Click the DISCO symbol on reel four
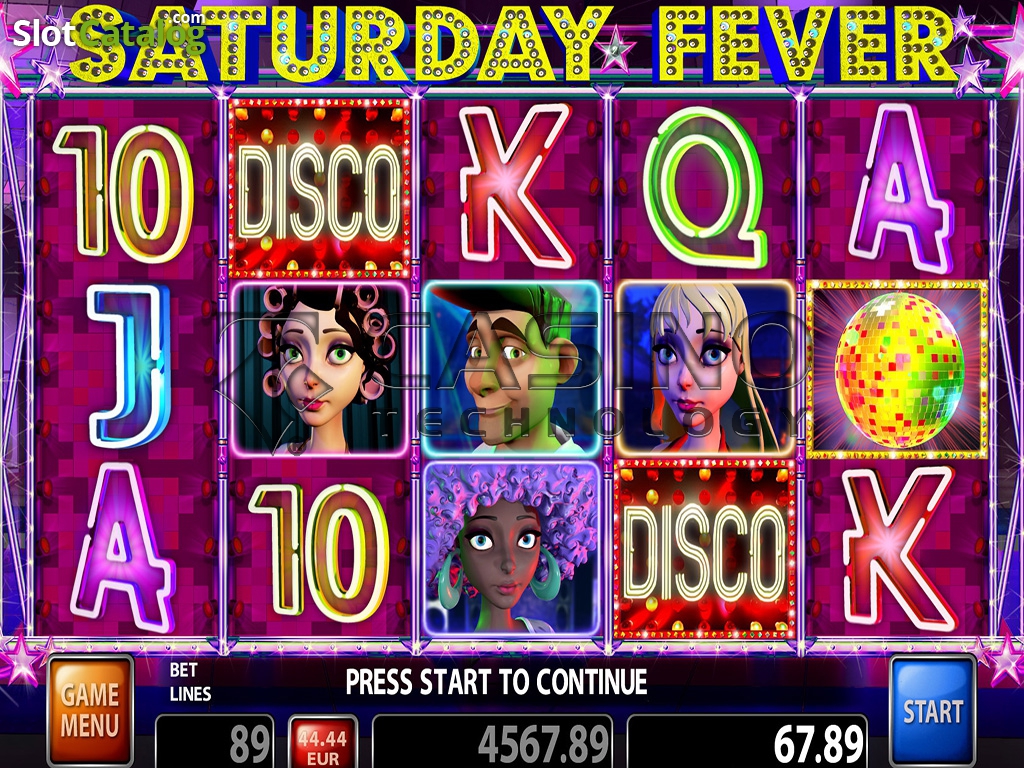The width and height of the screenshot is (1024, 768). coord(705,550)
